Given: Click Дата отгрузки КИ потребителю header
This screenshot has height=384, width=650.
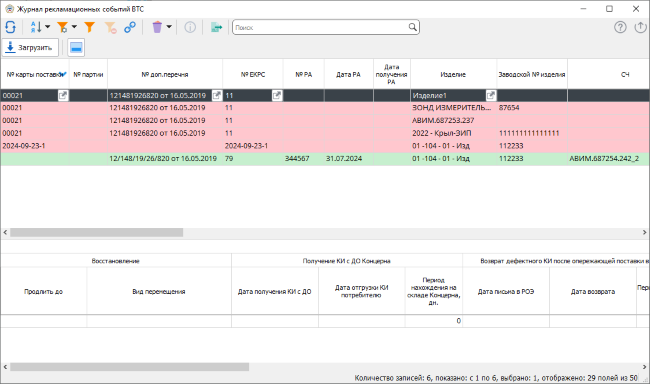Looking at the screenshot, I should (361, 292).
